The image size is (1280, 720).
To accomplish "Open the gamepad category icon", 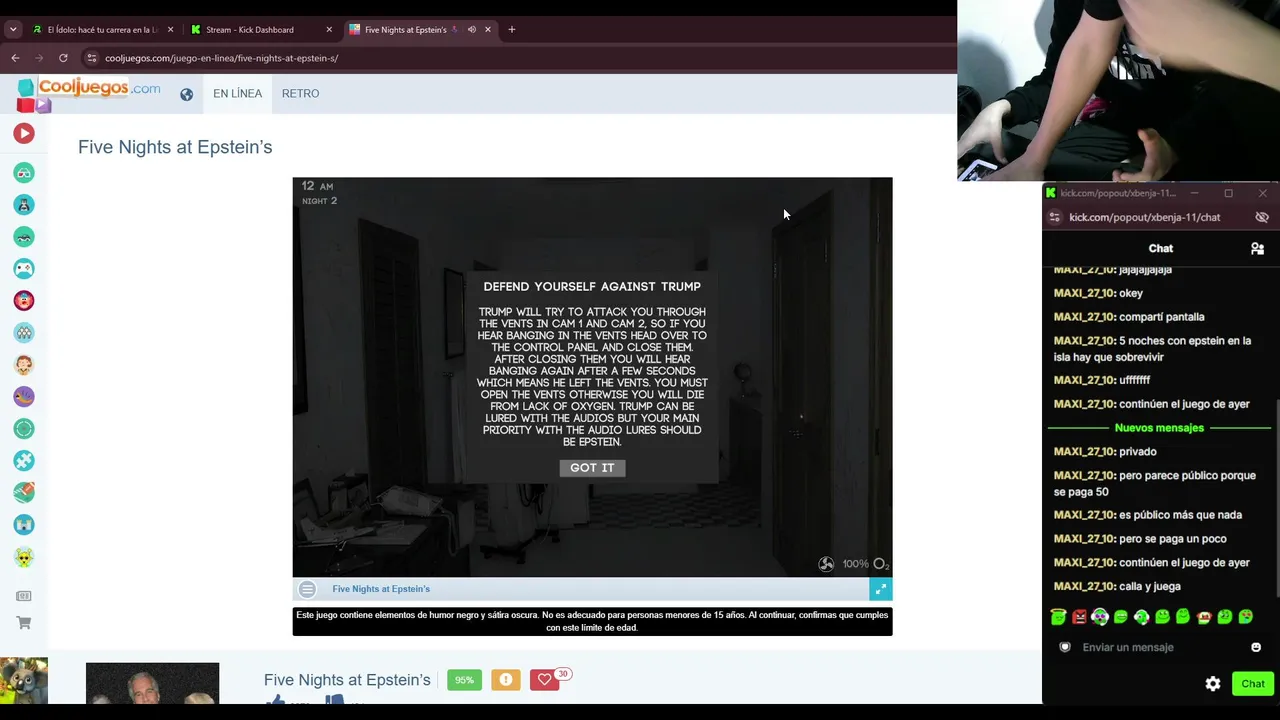I will click(x=24, y=269).
